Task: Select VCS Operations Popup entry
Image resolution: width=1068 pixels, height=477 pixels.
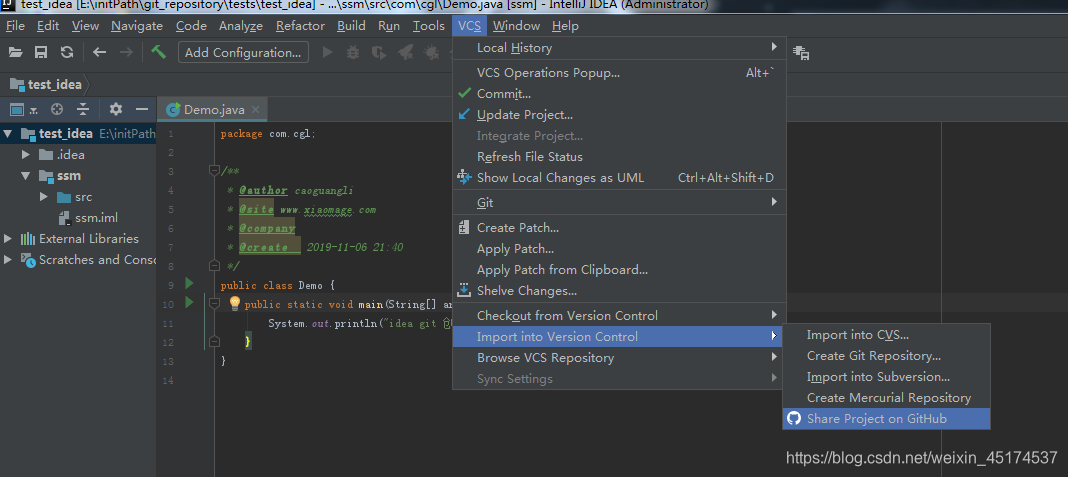Action: coord(619,73)
